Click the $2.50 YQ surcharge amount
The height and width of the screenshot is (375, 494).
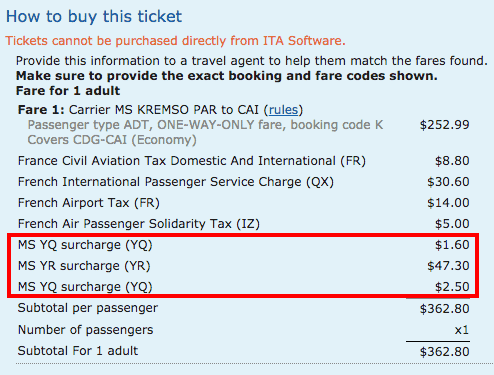point(452,287)
